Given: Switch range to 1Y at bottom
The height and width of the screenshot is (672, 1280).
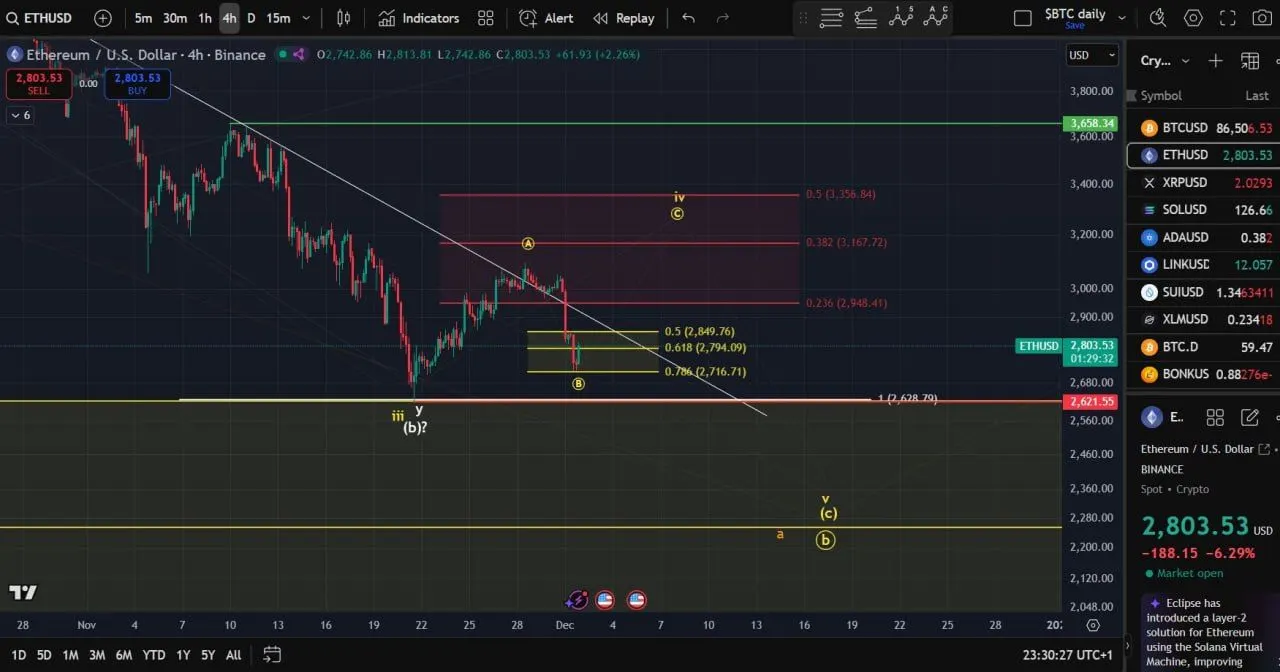Looking at the screenshot, I should tap(182, 655).
